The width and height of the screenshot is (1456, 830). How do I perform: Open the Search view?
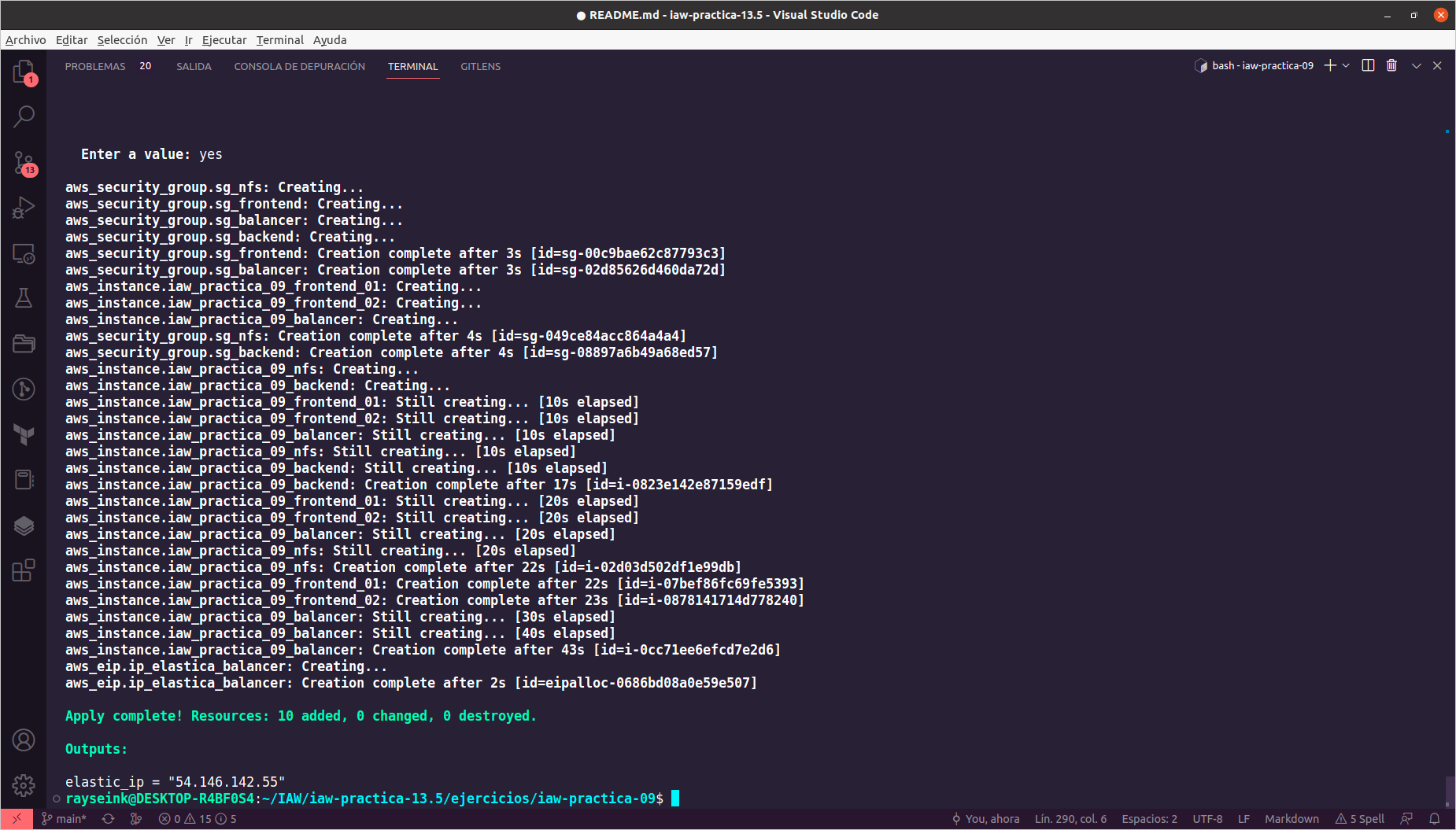tap(24, 116)
